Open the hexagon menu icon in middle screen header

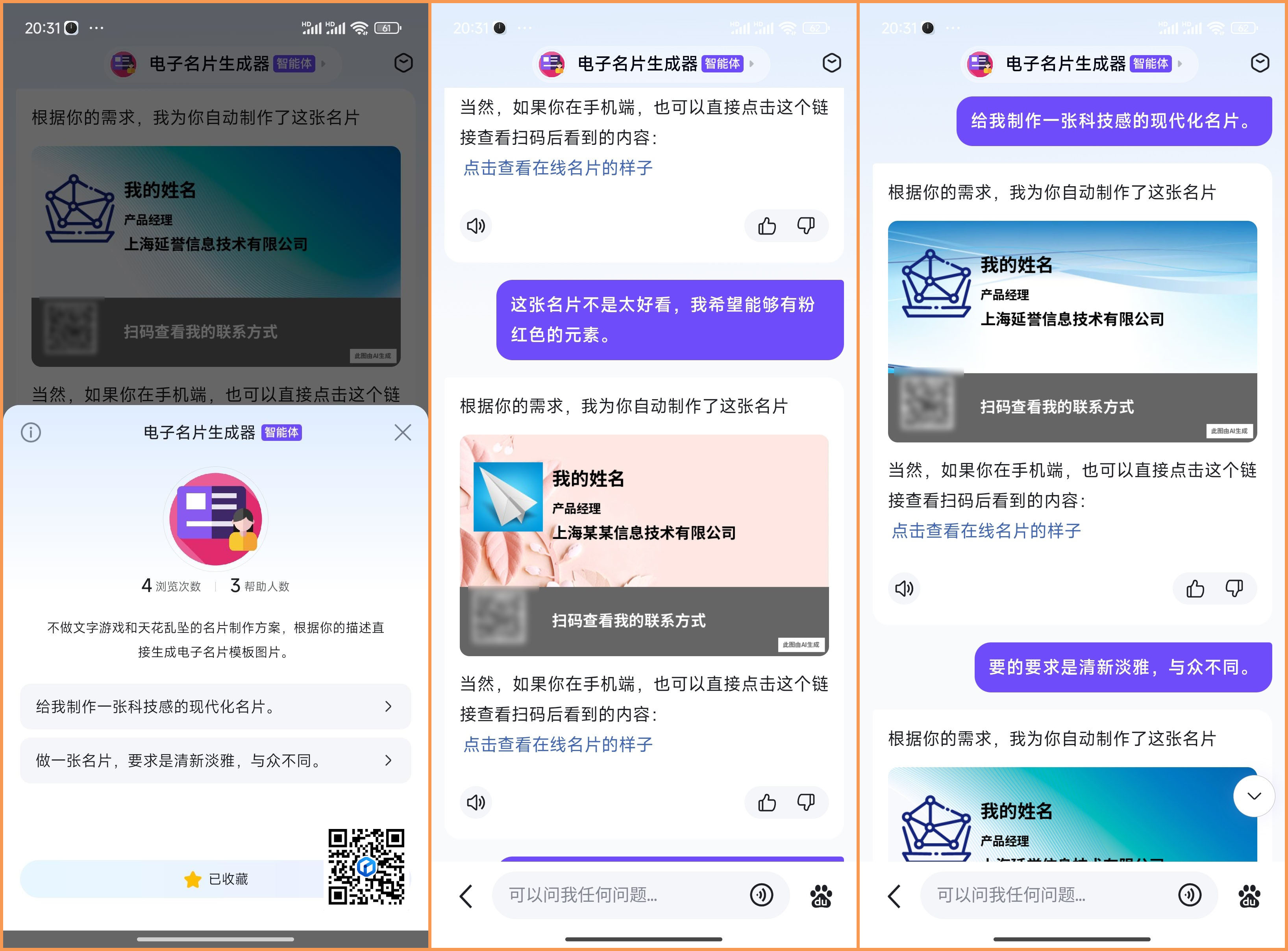click(x=831, y=63)
